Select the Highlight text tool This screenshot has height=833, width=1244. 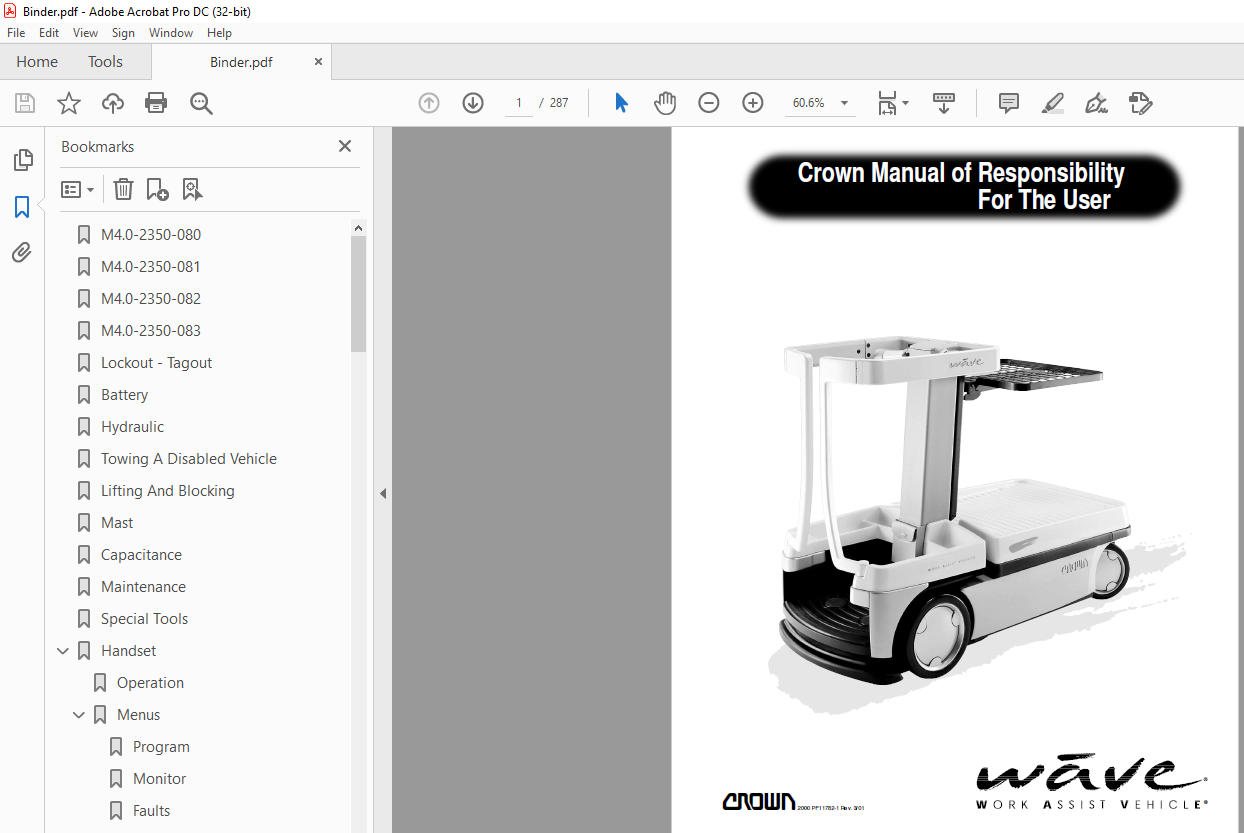(1053, 103)
